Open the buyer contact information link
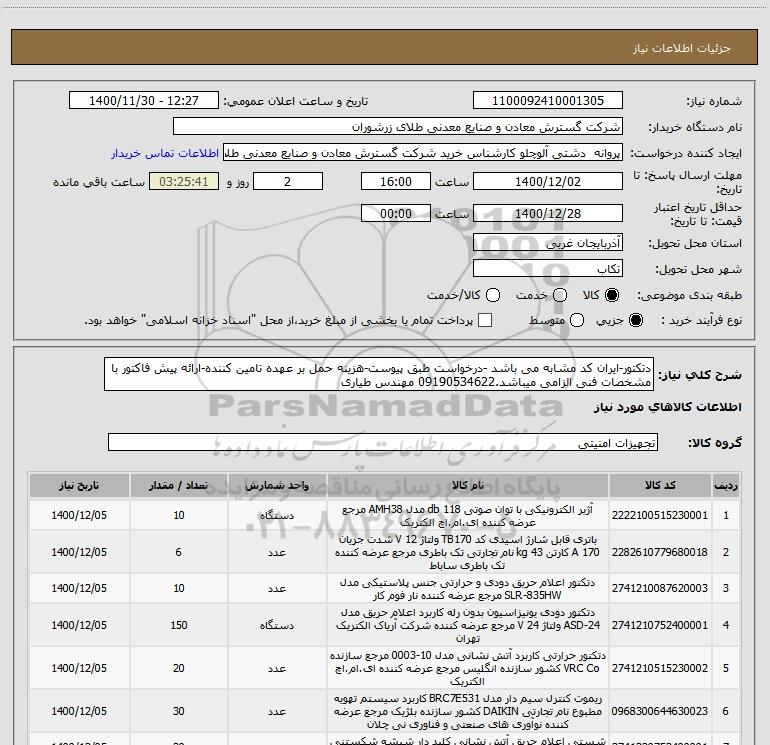Viewport: 770px width, 745px height. (x=165, y=153)
